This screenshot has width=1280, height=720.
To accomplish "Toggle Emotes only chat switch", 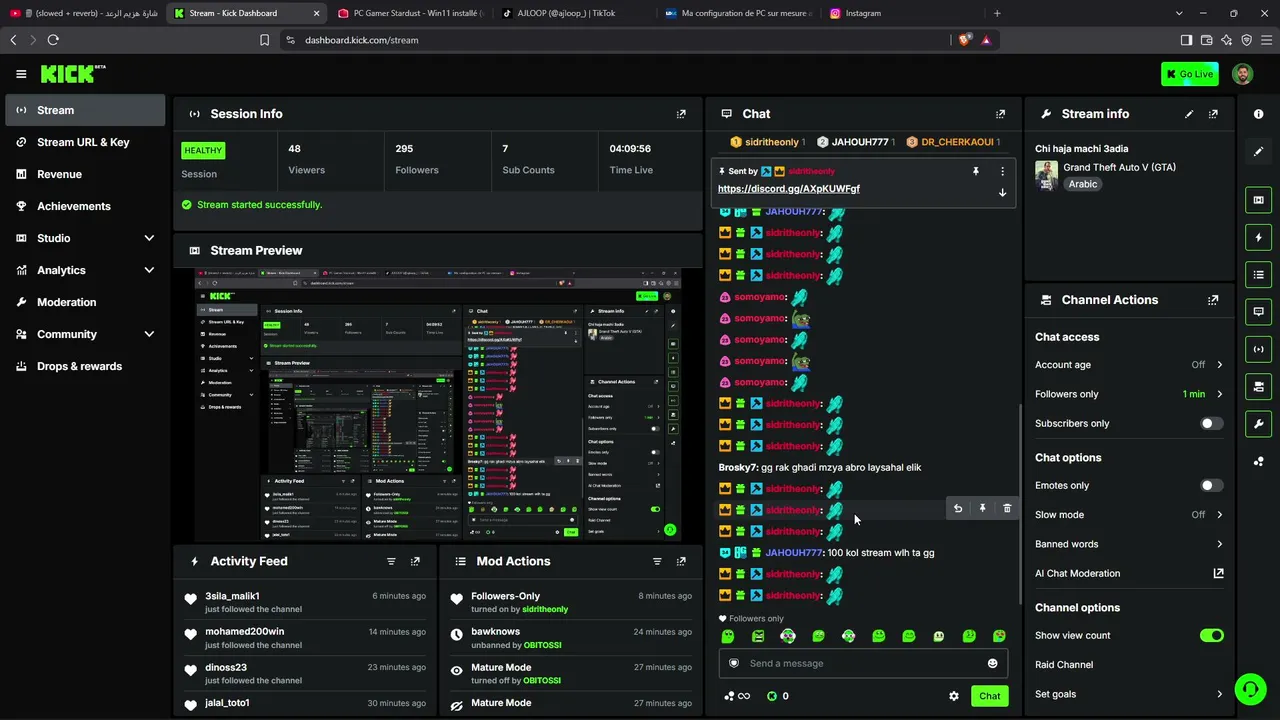I will (1211, 486).
